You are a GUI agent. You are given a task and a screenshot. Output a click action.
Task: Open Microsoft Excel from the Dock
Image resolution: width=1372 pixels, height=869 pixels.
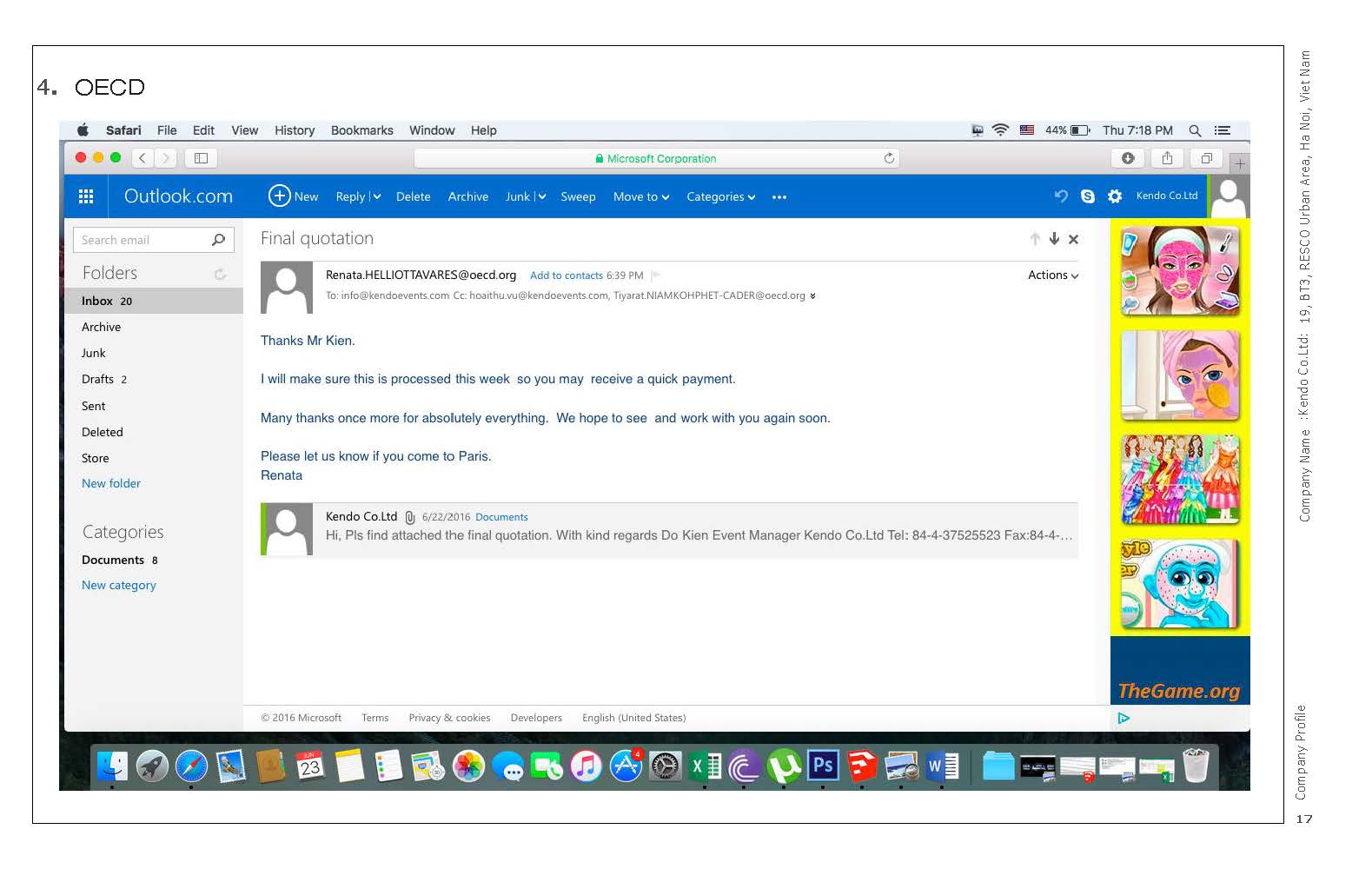705,766
